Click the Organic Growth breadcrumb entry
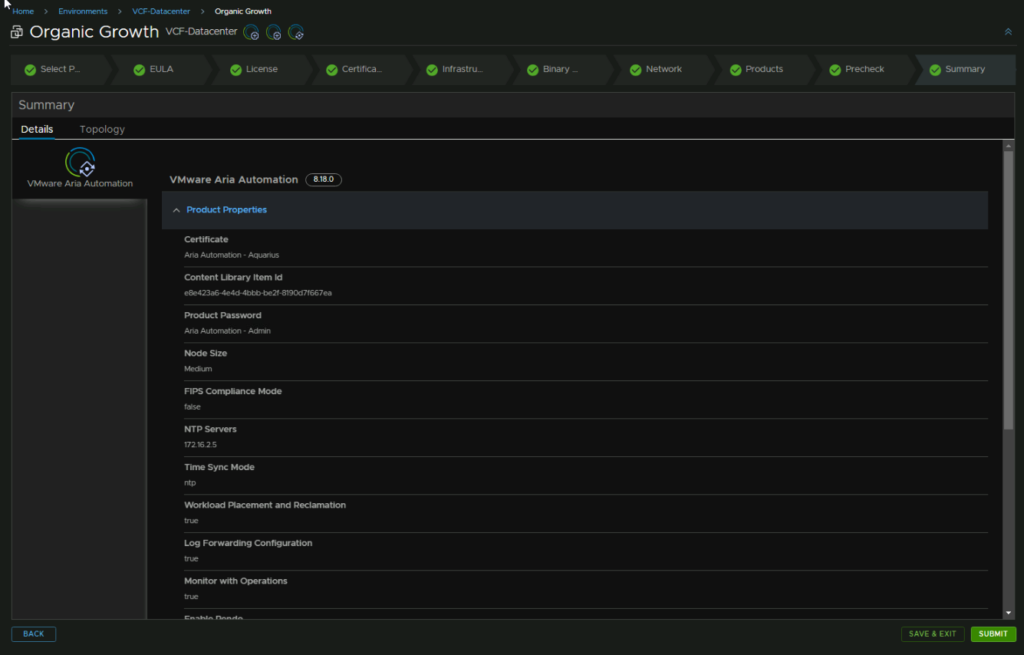 point(243,11)
